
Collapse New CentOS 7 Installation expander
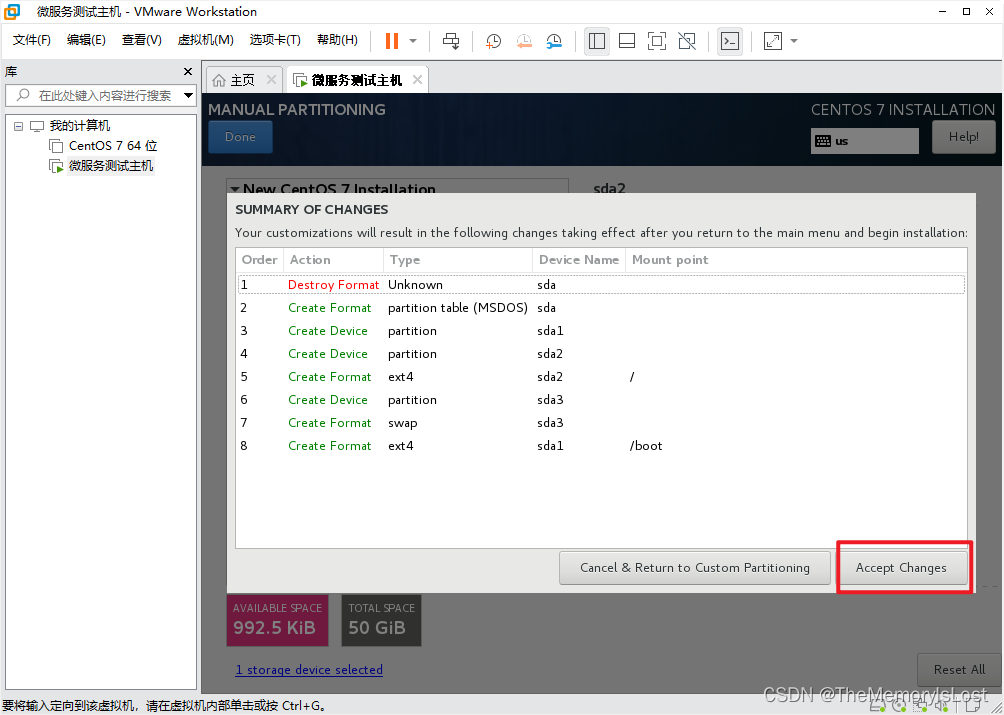(235, 189)
